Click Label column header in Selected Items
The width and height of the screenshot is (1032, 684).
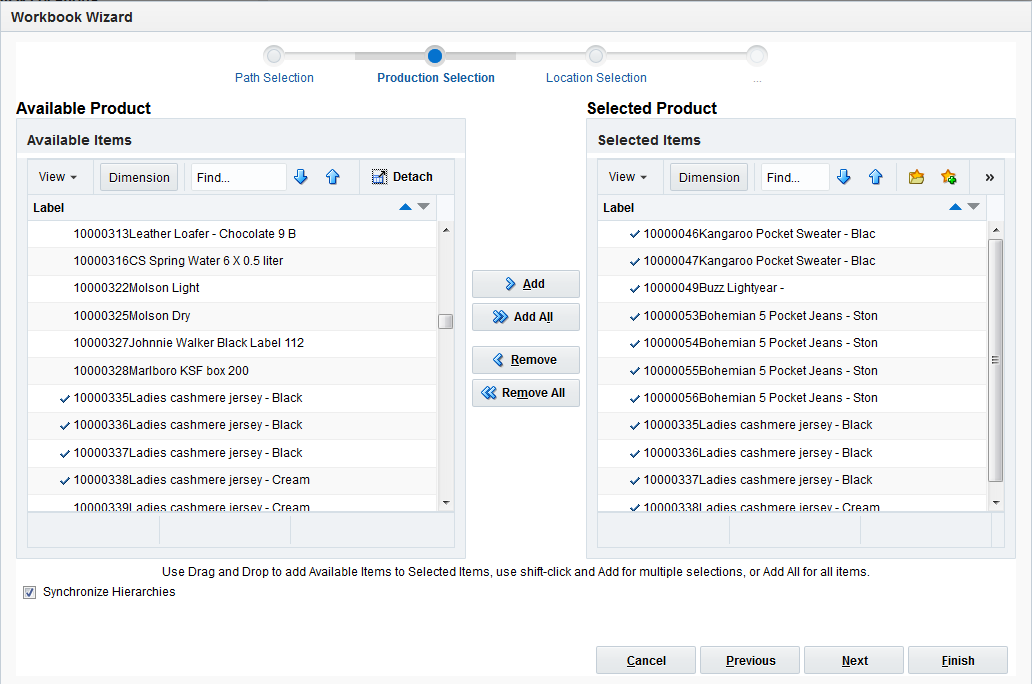(792, 207)
